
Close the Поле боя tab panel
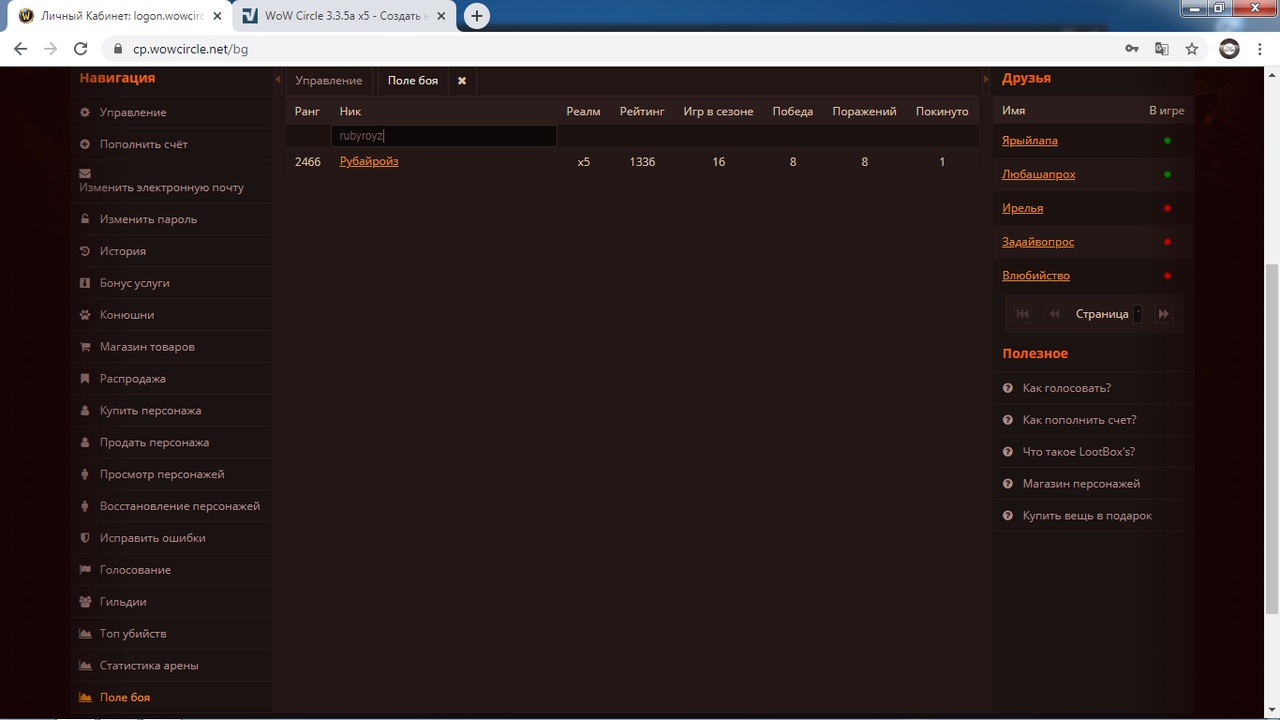[x=462, y=81]
